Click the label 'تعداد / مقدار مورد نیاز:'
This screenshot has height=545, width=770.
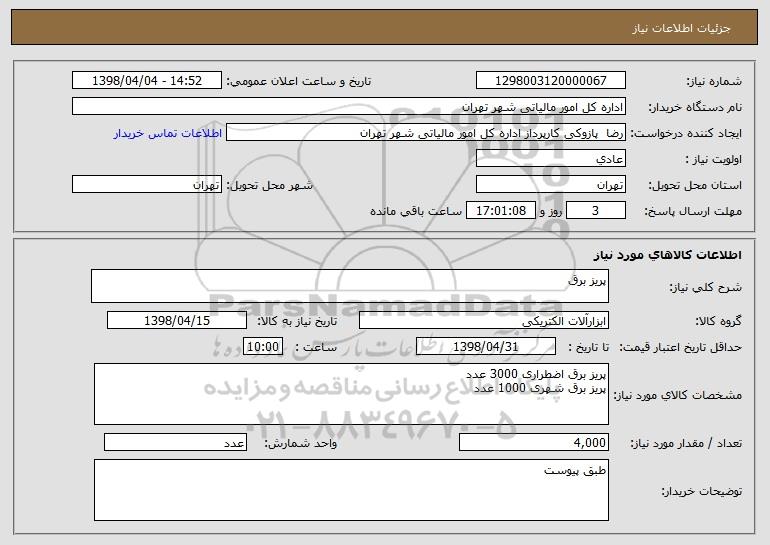pyautogui.click(x=686, y=443)
